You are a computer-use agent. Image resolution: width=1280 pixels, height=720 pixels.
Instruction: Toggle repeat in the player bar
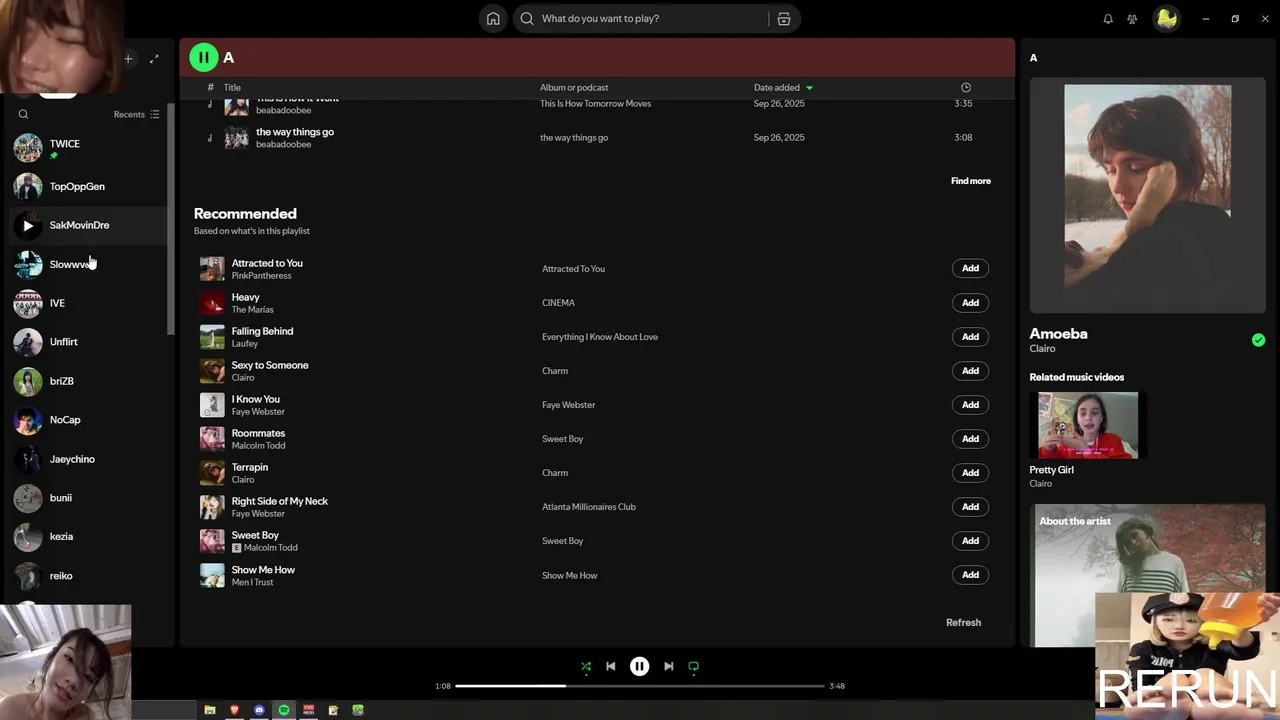pos(693,666)
